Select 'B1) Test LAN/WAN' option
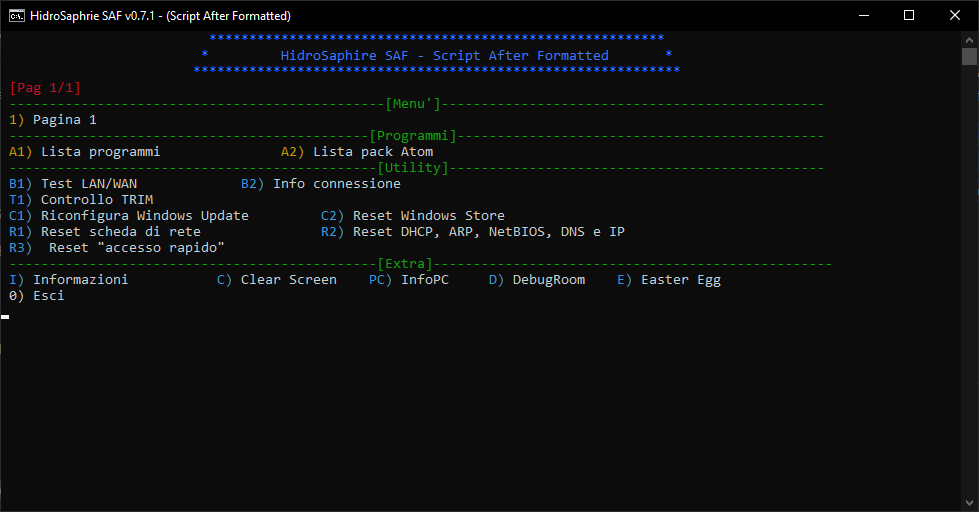This screenshot has height=512, width=979. (x=73, y=184)
